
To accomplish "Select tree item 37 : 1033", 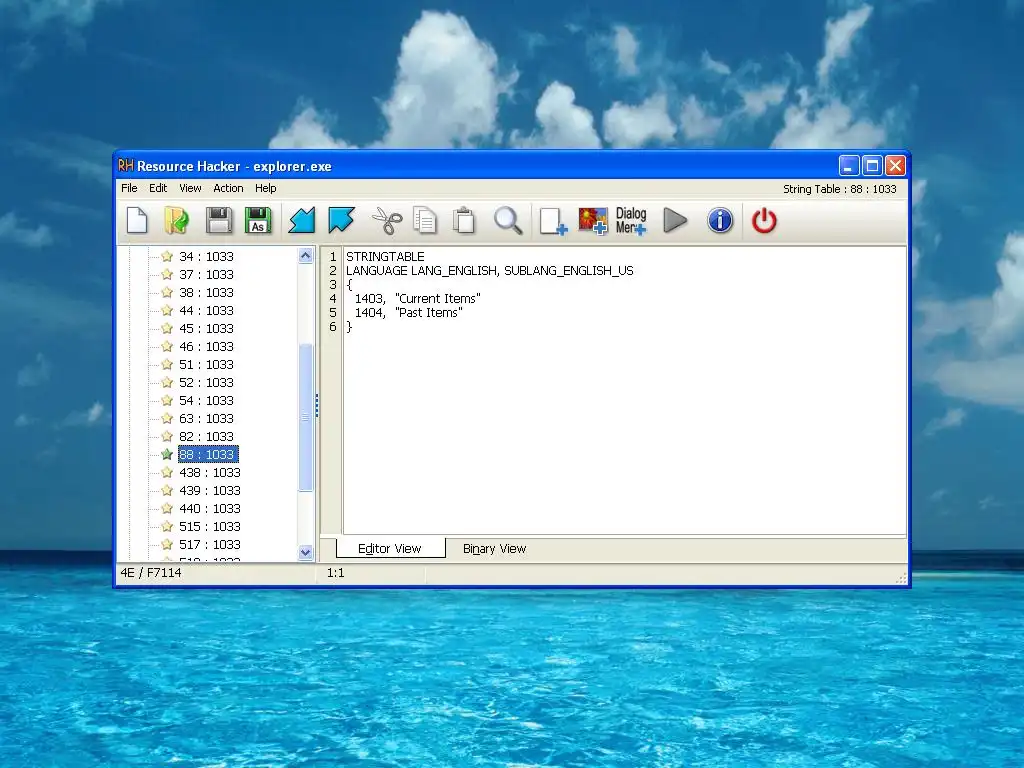I will (206, 274).
